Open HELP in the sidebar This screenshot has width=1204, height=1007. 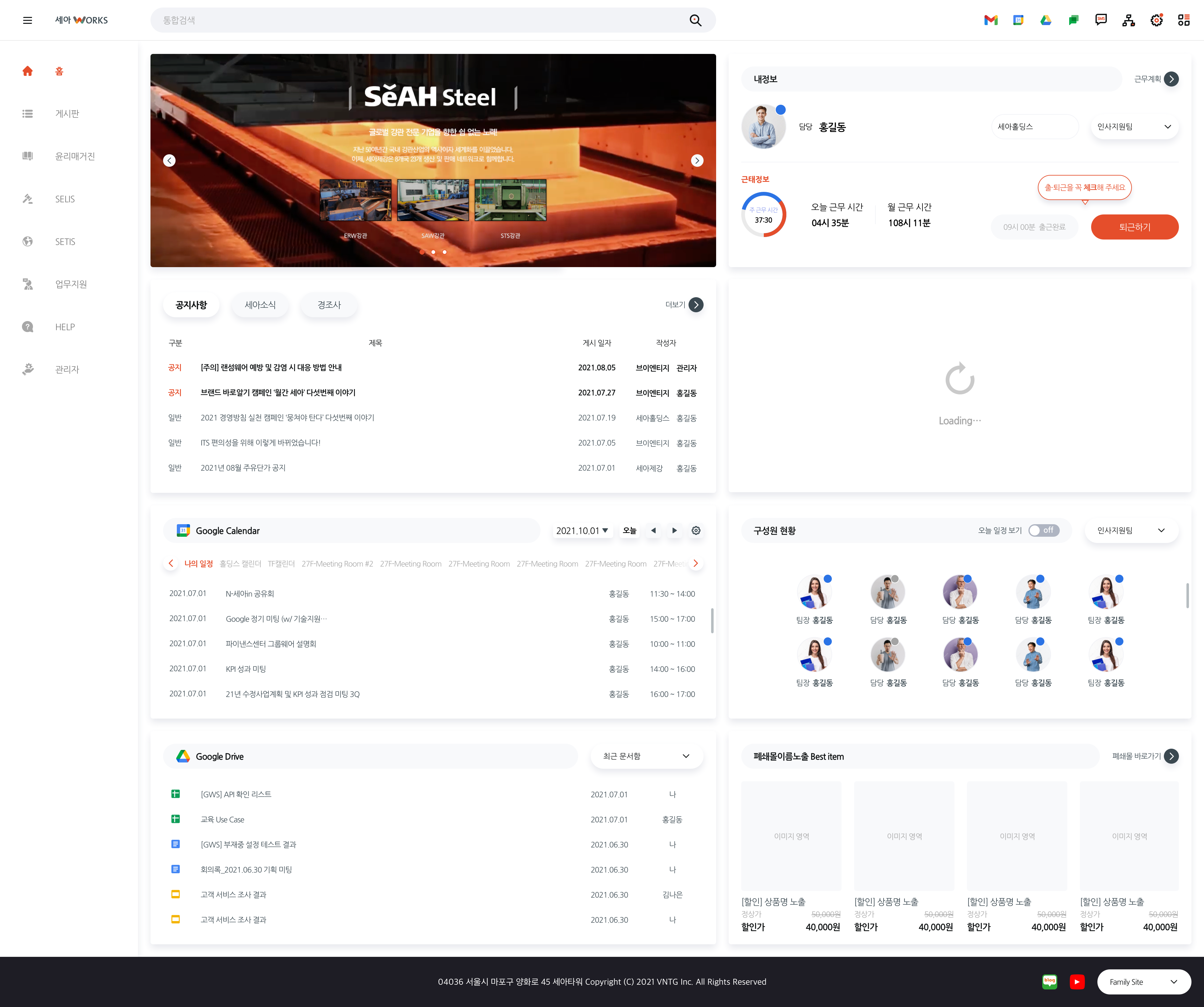point(65,327)
